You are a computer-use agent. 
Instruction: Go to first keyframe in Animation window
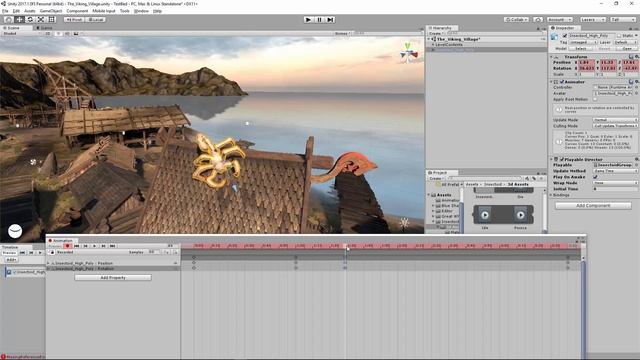click(77, 246)
